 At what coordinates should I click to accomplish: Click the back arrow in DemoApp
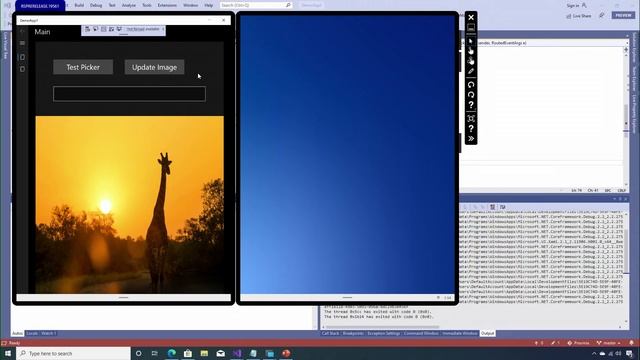pyautogui.click(x=22, y=31)
